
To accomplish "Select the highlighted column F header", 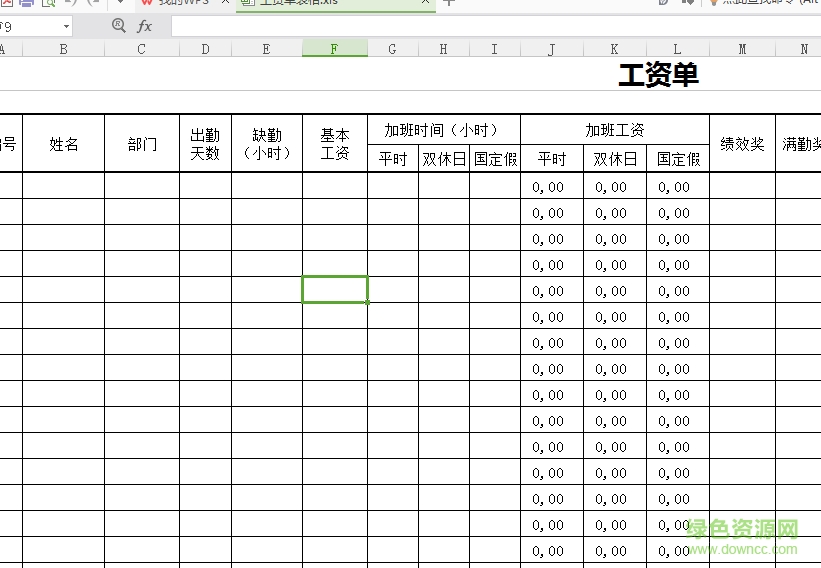I will click(335, 49).
